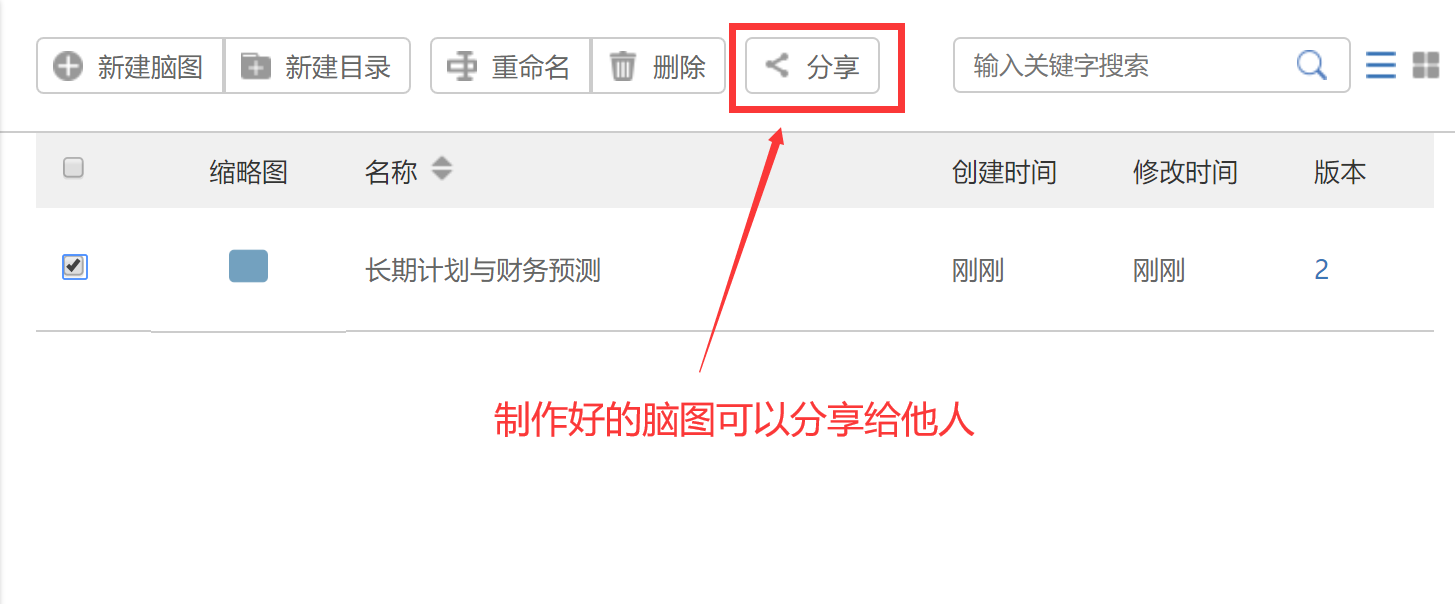The width and height of the screenshot is (1455, 604).
Task: Click the magnifier search icon
Action: pyautogui.click(x=1311, y=66)
